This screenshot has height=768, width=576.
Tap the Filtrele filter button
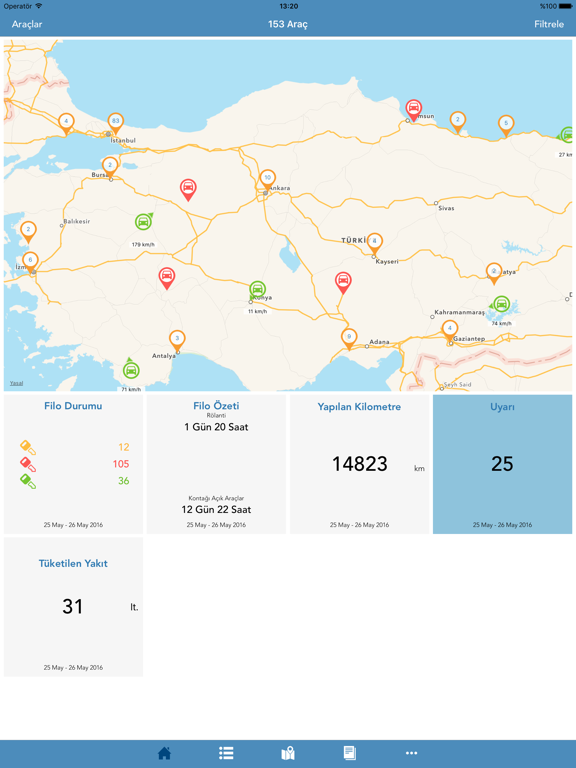tap(549, 24)
